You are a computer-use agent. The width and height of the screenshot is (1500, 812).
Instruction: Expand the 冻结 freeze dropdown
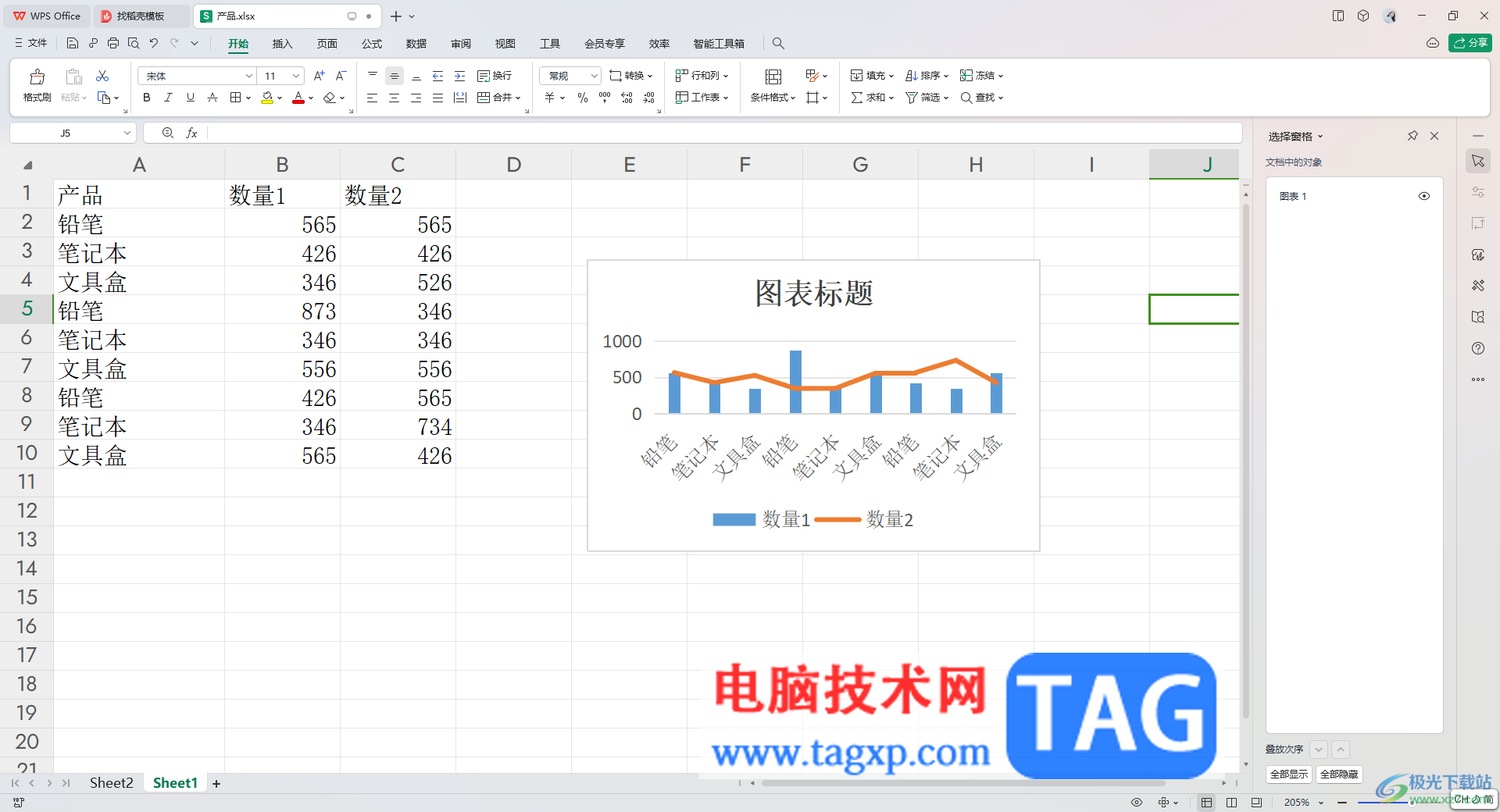1000,77
